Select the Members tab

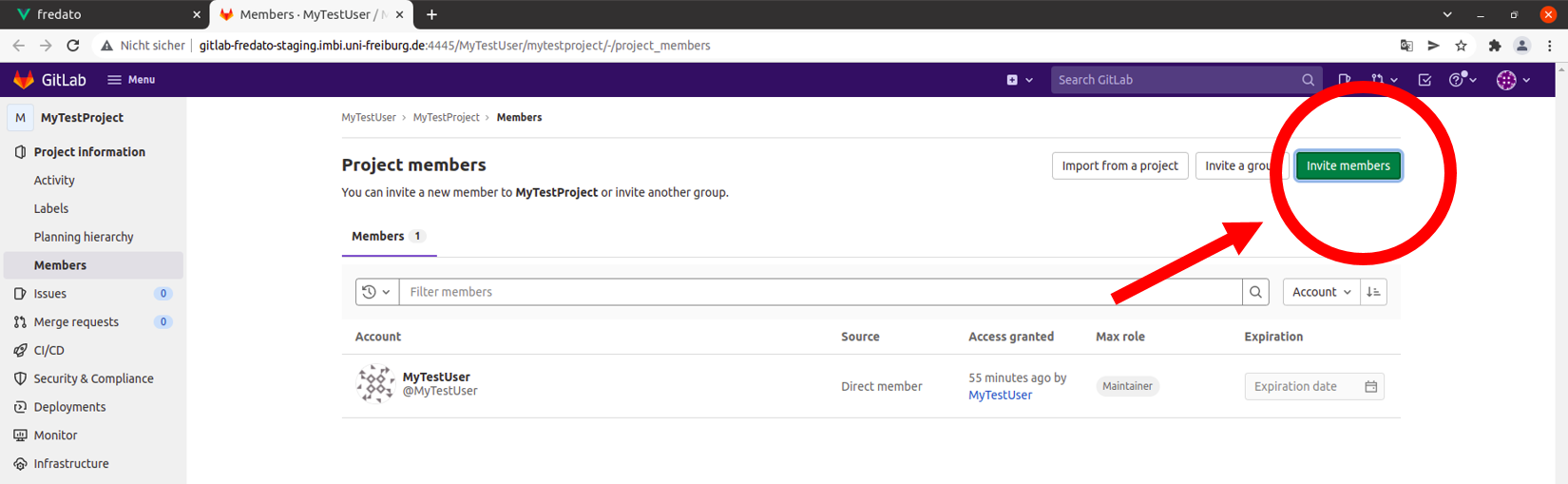pos(389,237)
